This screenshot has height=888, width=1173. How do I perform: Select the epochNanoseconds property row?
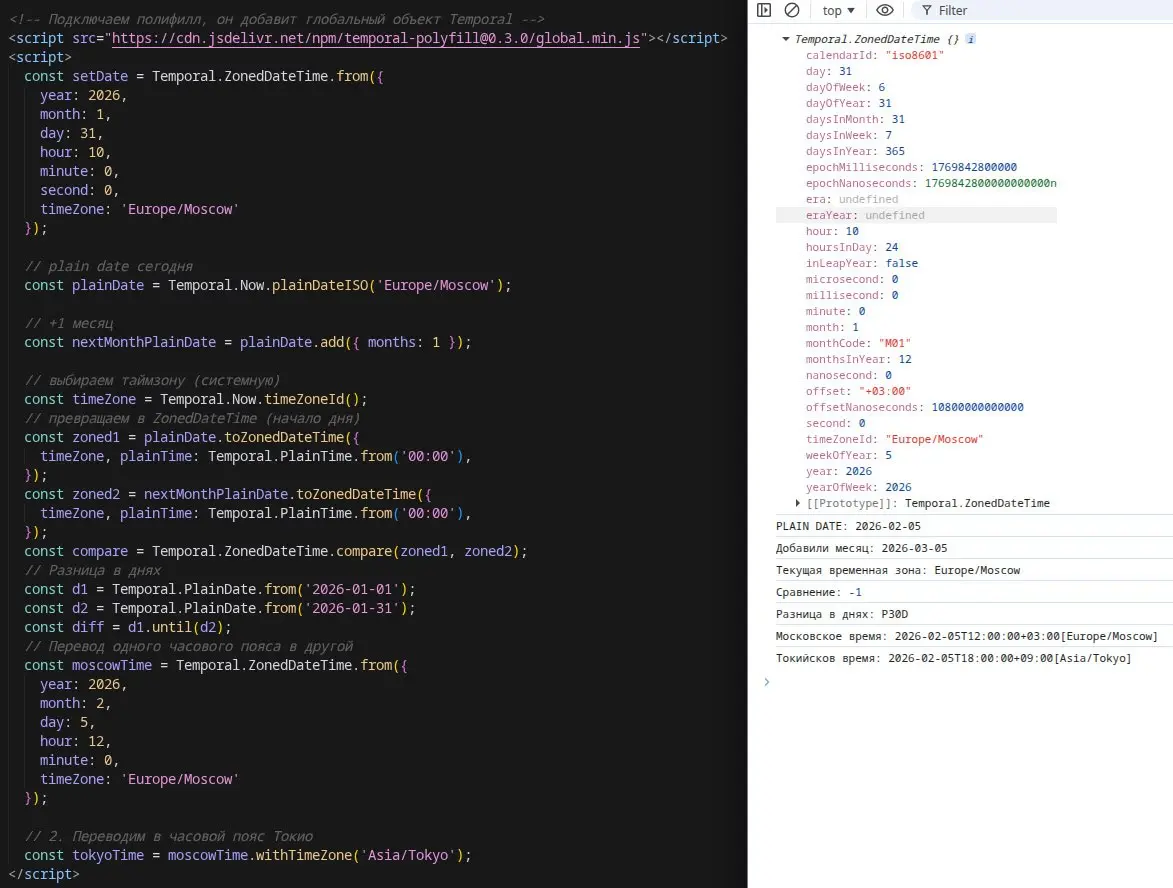(x=931, y=183)
